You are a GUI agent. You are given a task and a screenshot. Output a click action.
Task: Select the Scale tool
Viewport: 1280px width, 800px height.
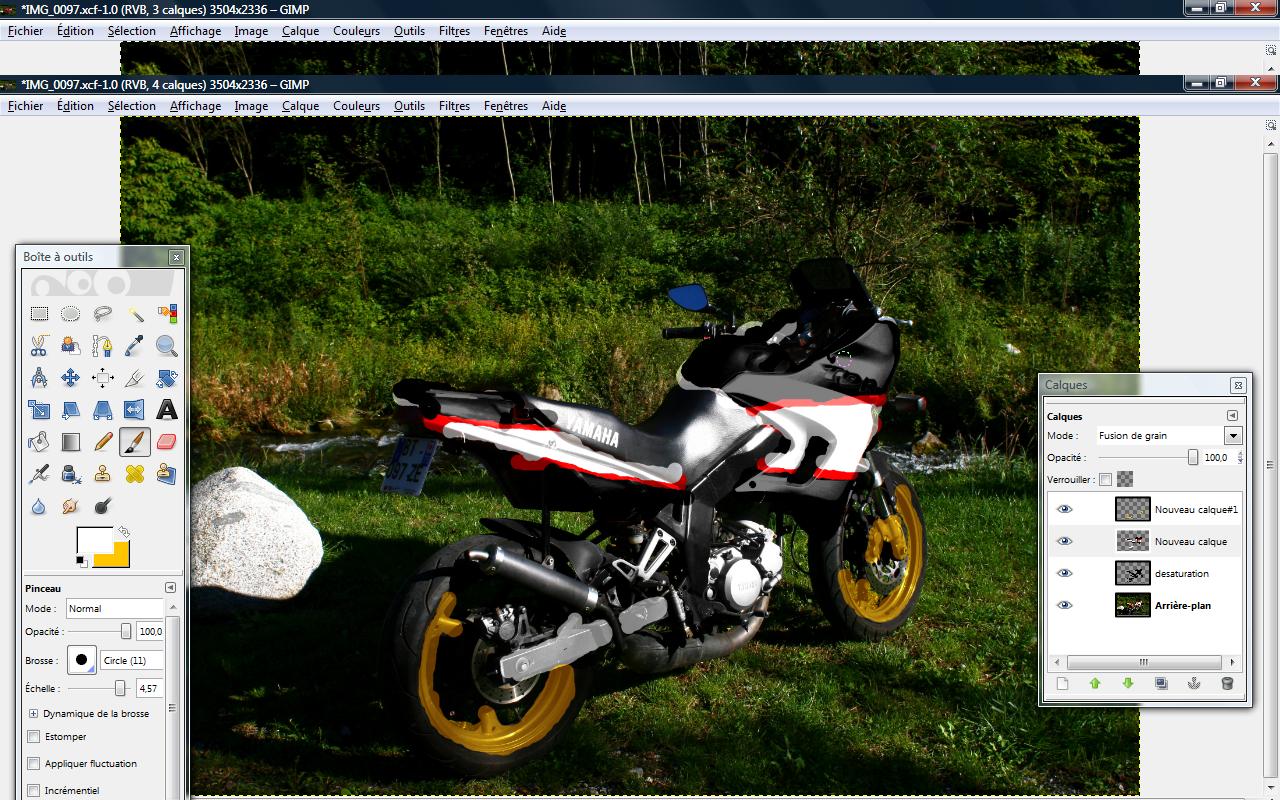coord(39,410)
